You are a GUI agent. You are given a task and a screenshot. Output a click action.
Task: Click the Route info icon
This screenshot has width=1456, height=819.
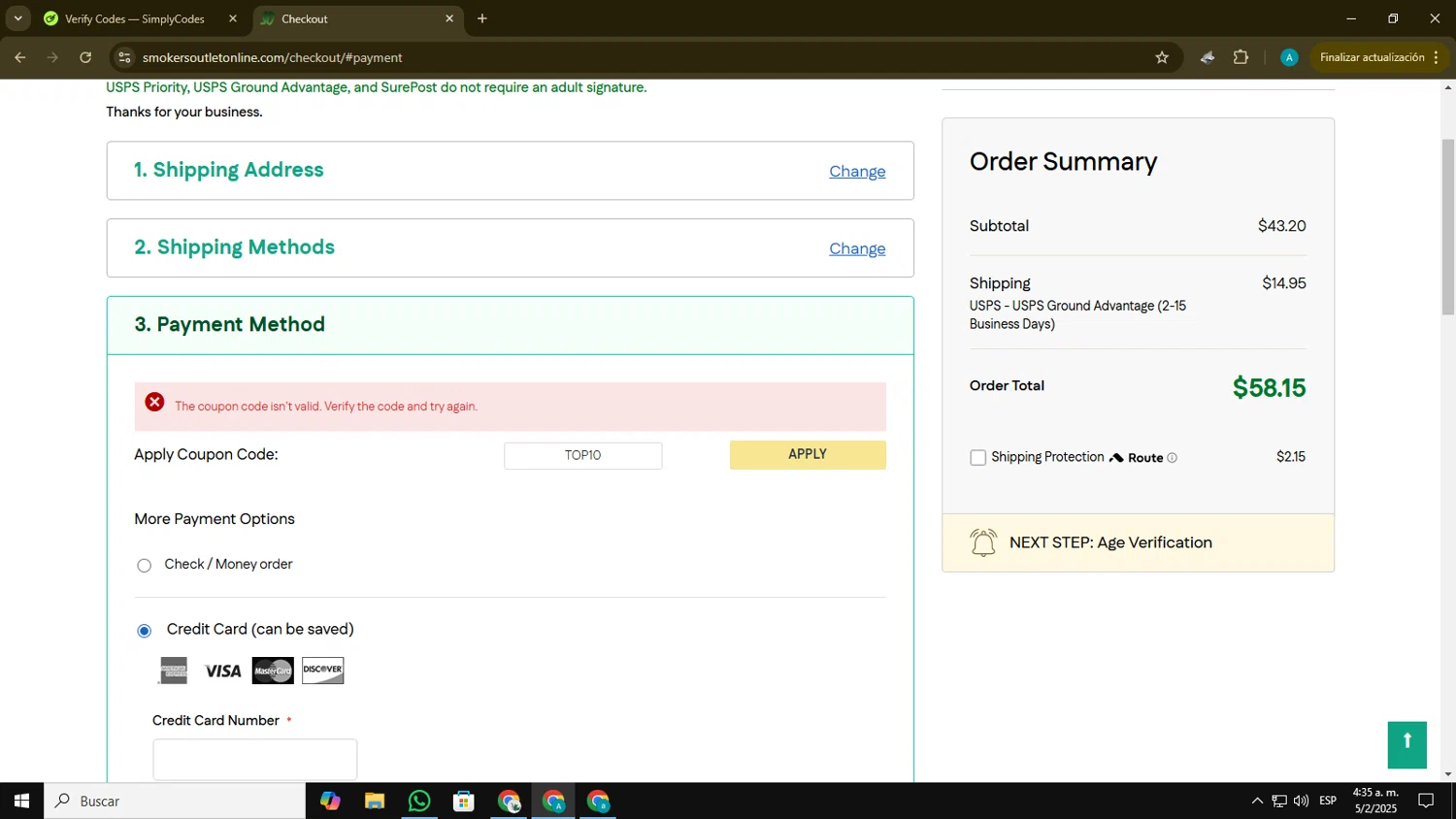1172,458
